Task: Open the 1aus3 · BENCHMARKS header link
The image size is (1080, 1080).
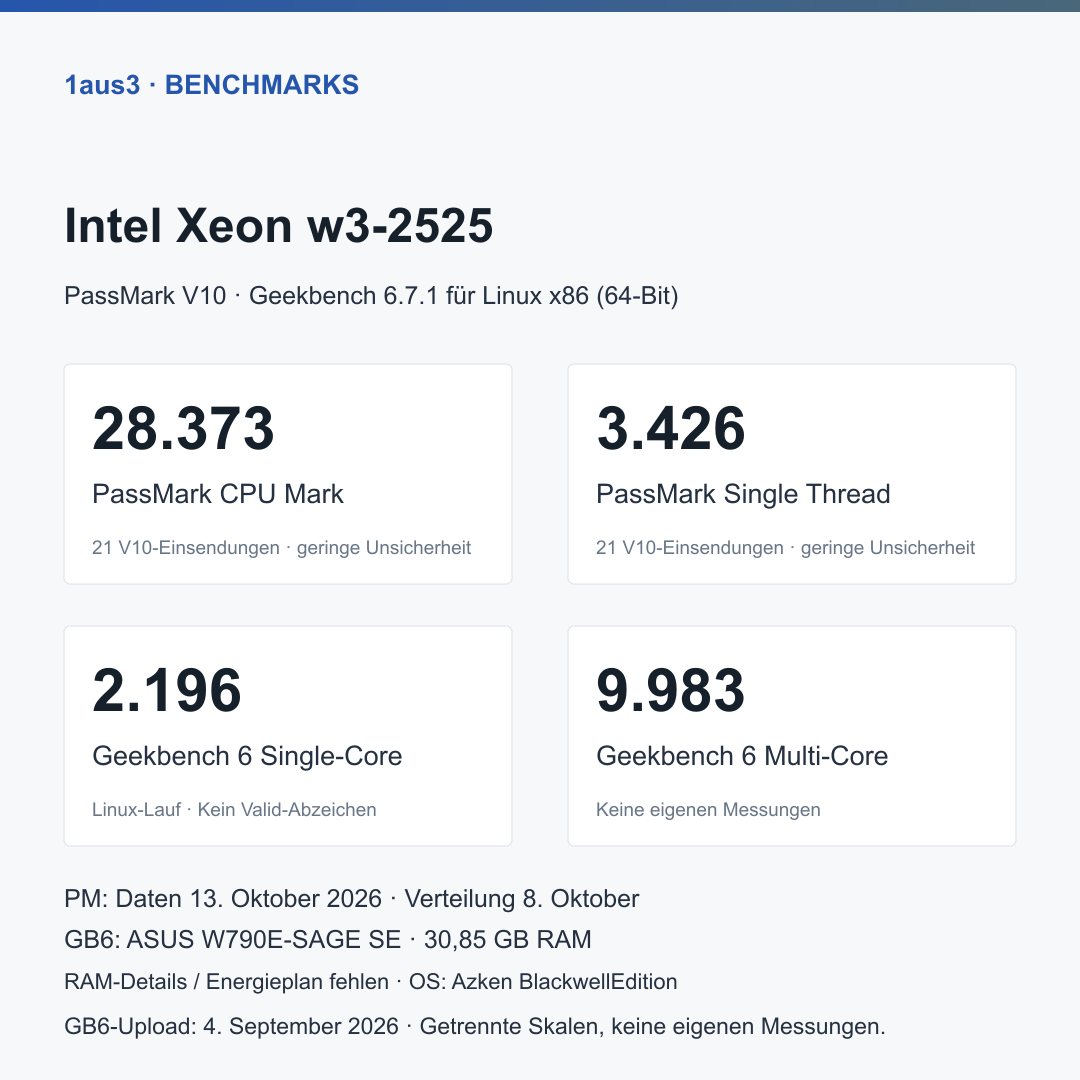Action: (211, 85)
